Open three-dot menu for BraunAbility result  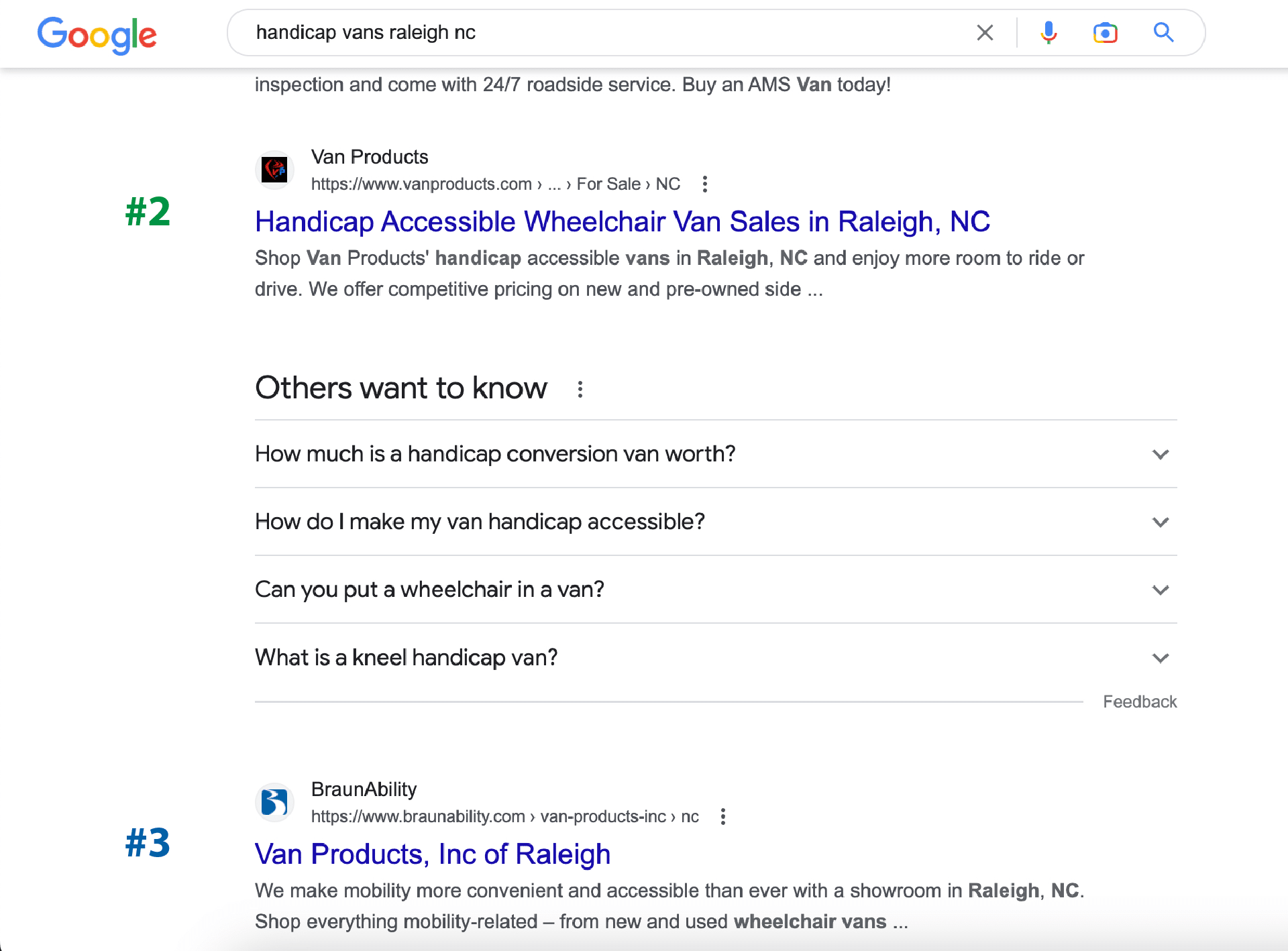[722, 817]
